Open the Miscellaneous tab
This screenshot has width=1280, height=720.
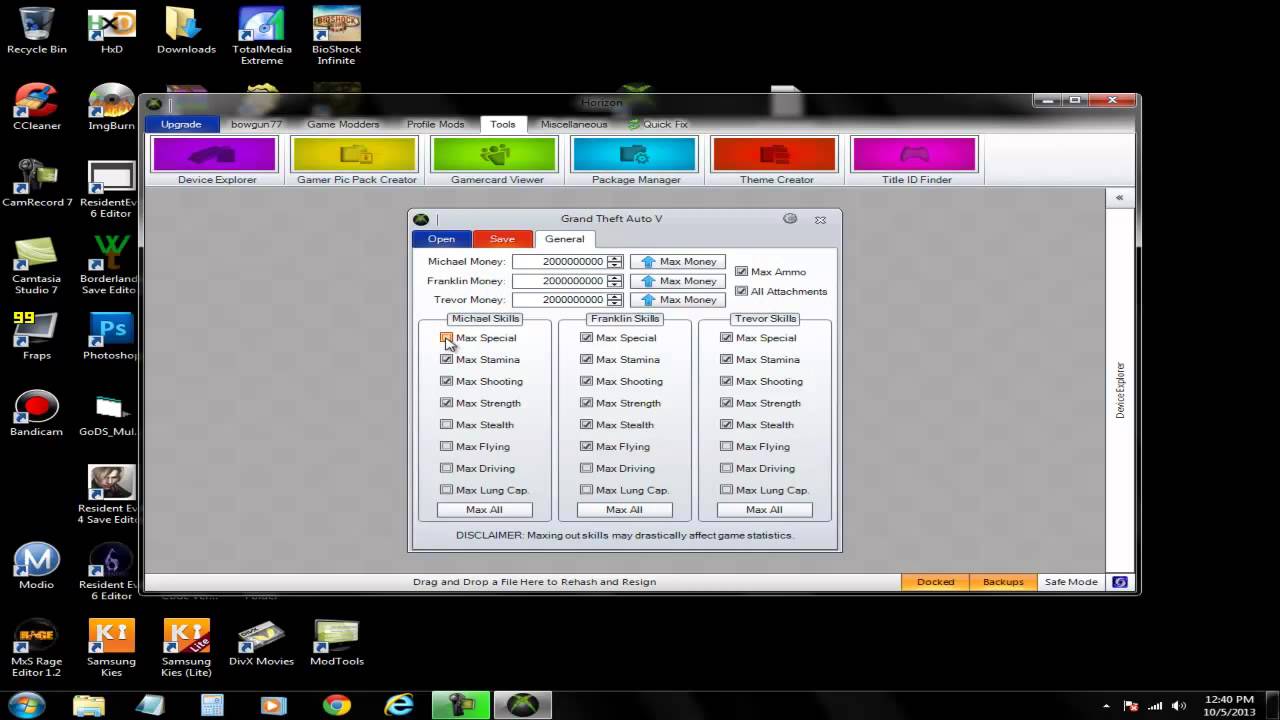coord(574,125)
